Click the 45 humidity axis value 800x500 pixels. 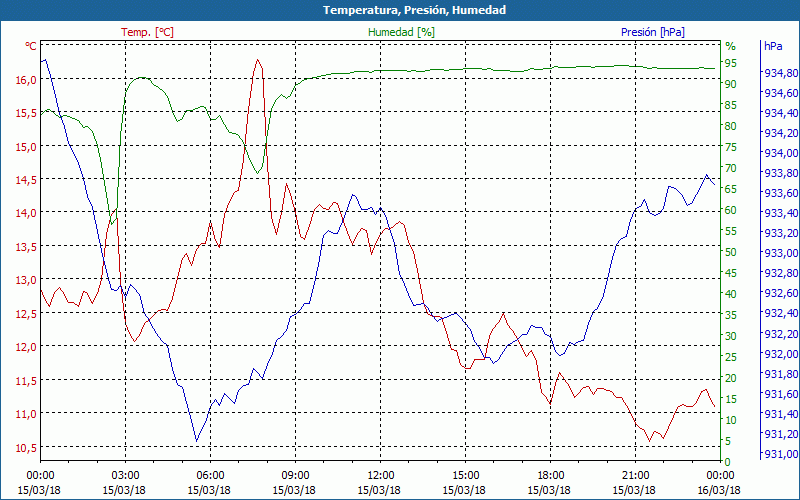(x=731, y=273)
